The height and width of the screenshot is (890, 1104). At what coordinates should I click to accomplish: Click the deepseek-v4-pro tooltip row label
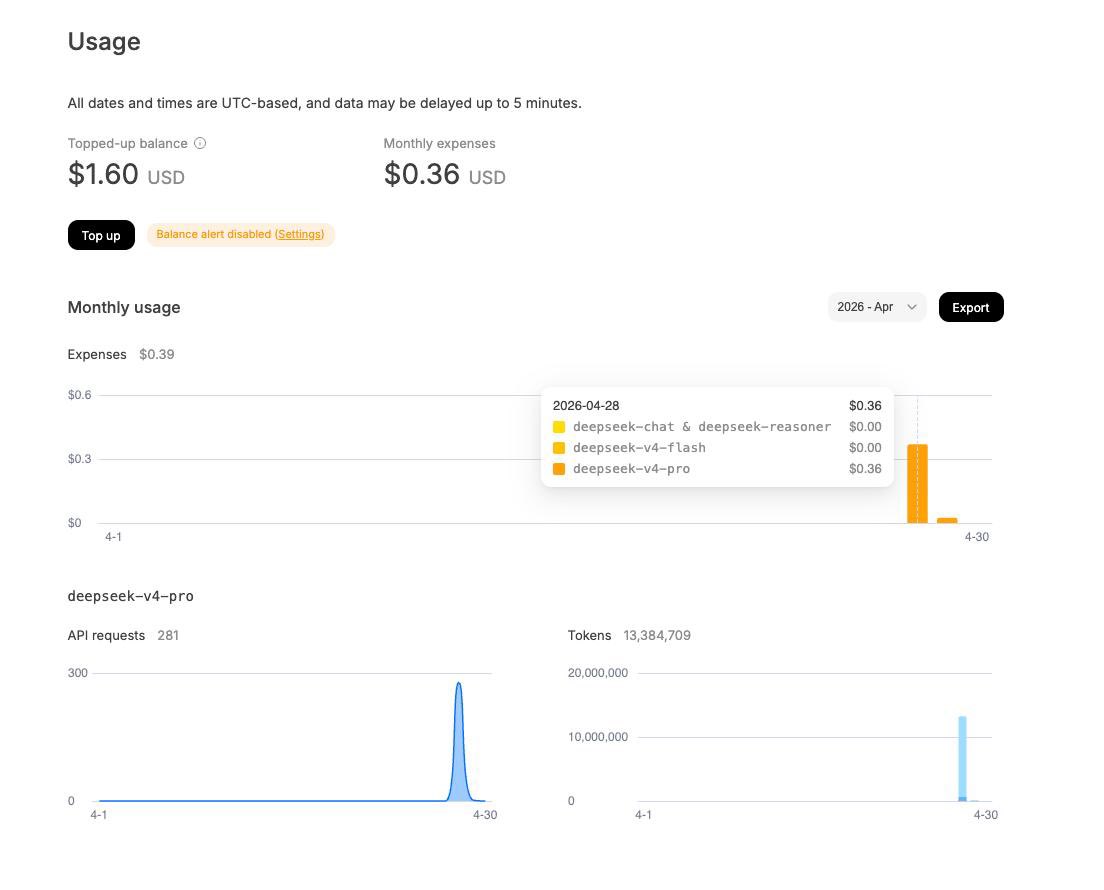pos(632,469)
